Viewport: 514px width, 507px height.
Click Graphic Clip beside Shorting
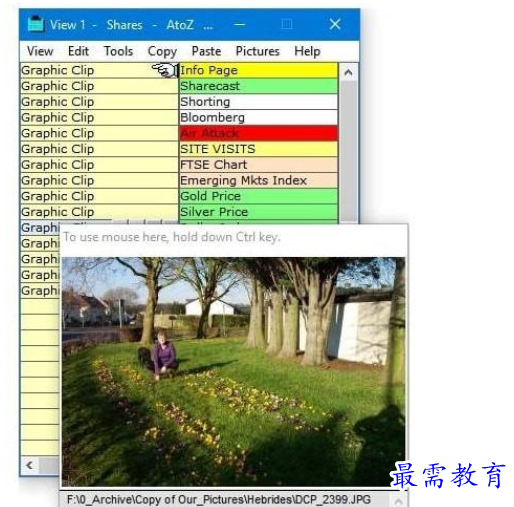coord(99,102)
